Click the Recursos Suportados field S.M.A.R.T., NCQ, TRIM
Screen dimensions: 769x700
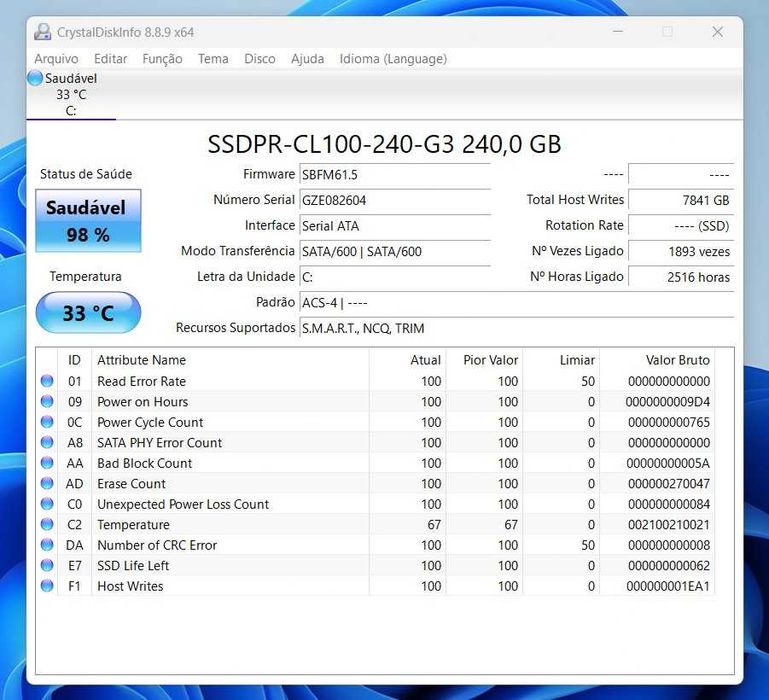[516, 328]
